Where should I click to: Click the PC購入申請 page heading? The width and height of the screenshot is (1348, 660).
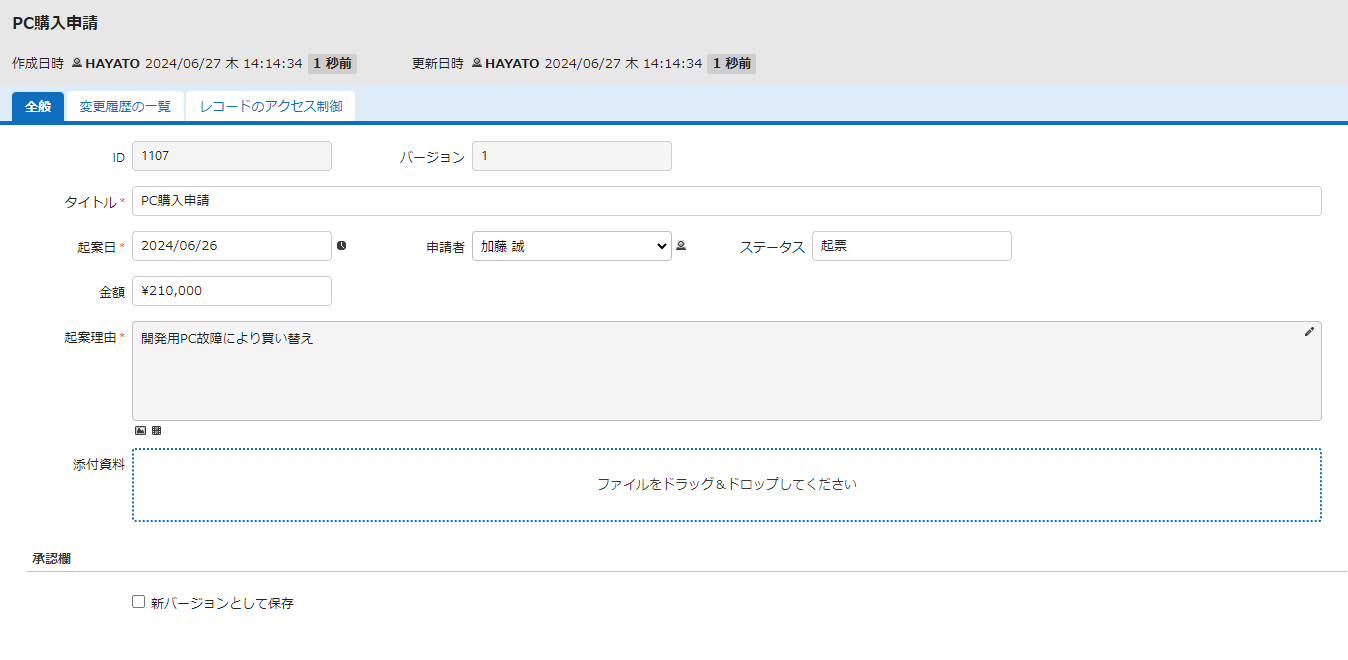point(55,22)
